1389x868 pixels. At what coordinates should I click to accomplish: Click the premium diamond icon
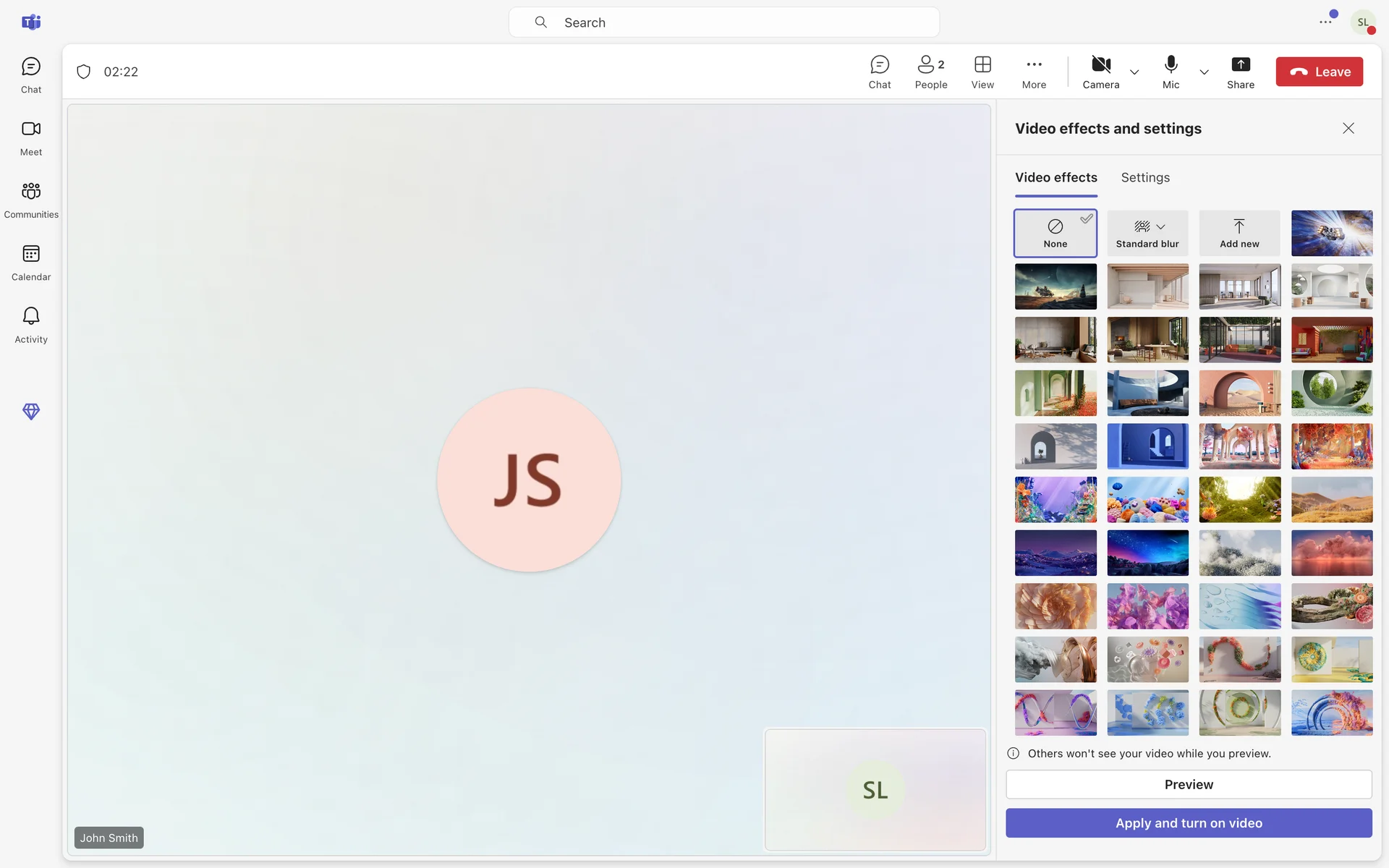[31, 412]
